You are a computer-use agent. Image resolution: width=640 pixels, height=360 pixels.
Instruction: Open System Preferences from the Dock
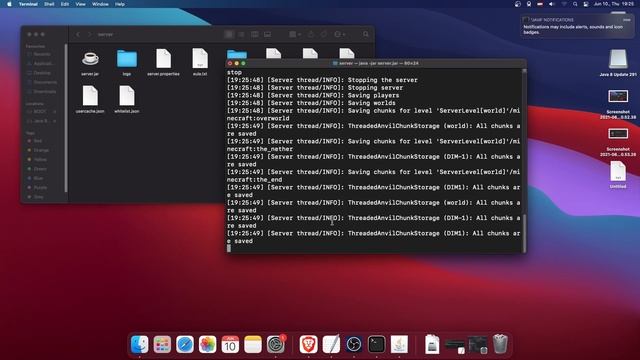[x=276, y=344]
